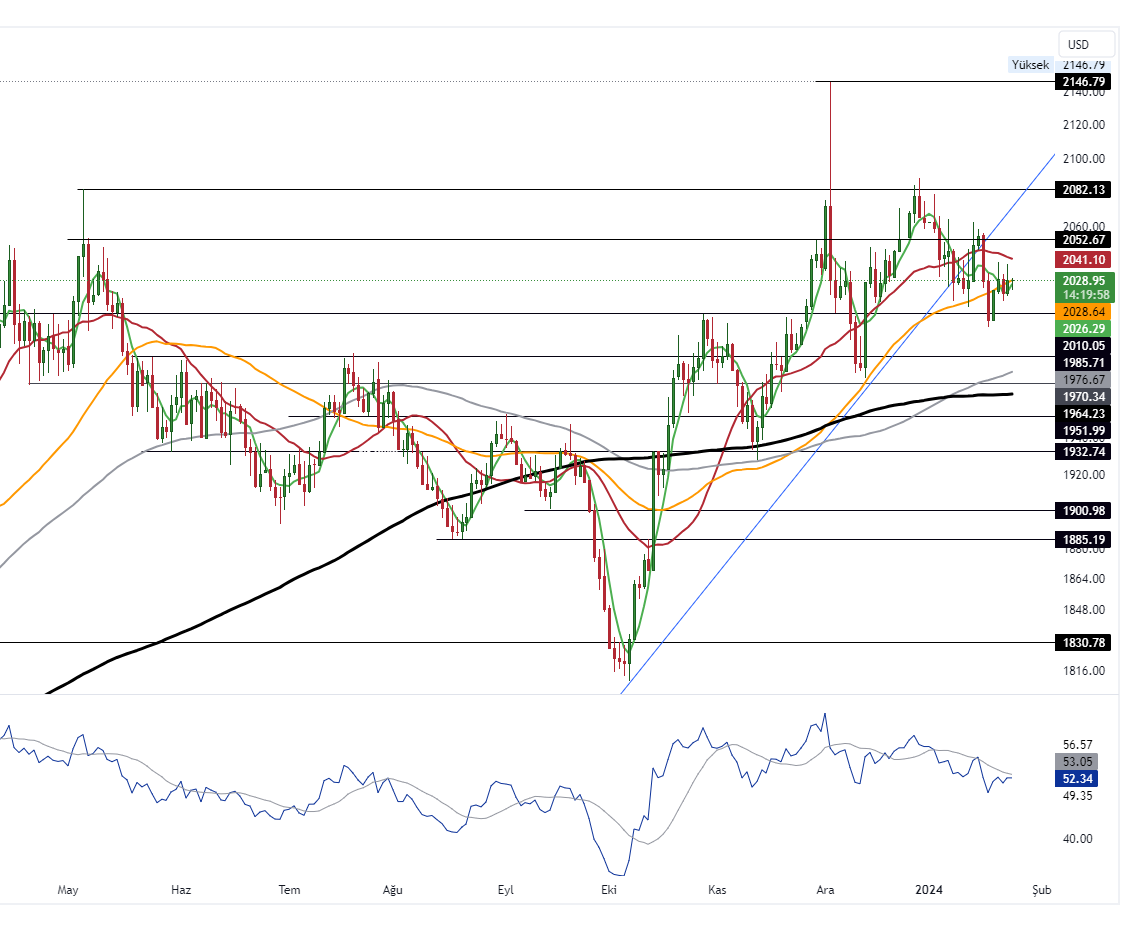Screen dimensions: 1129x939
Task: Click the Yüksek high price text
Action: (1030, 65)
